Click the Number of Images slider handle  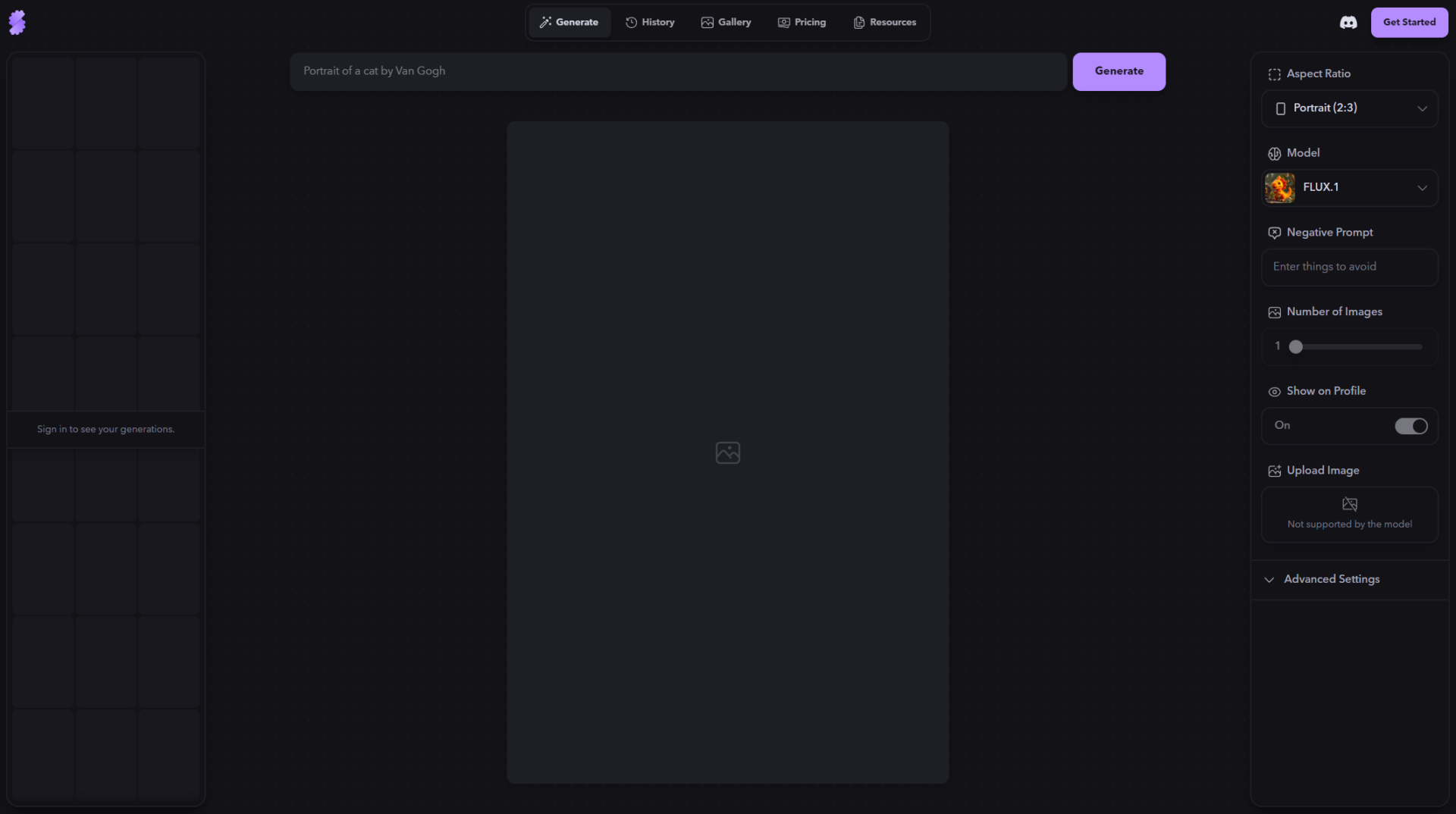1296,347
